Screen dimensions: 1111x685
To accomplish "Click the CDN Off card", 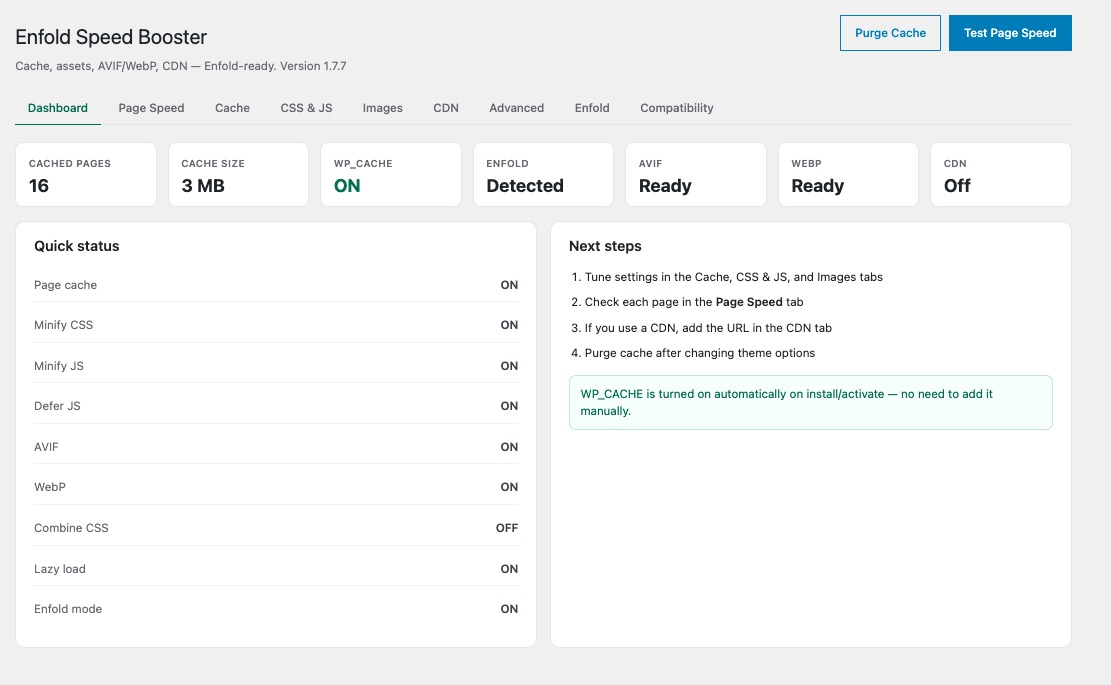I will click(x=1000, y=175).
